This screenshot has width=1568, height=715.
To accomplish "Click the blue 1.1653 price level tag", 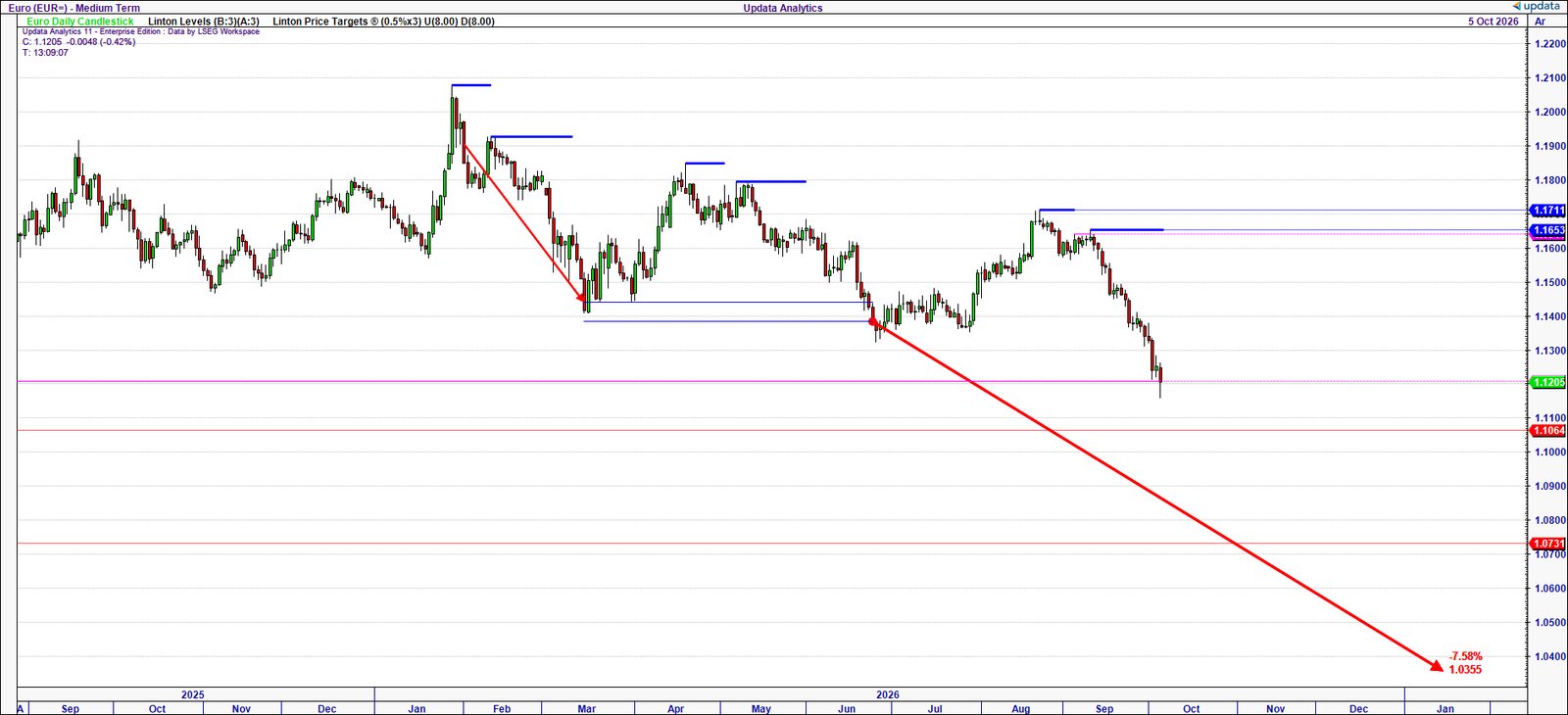I will (x=1548, y=230).
